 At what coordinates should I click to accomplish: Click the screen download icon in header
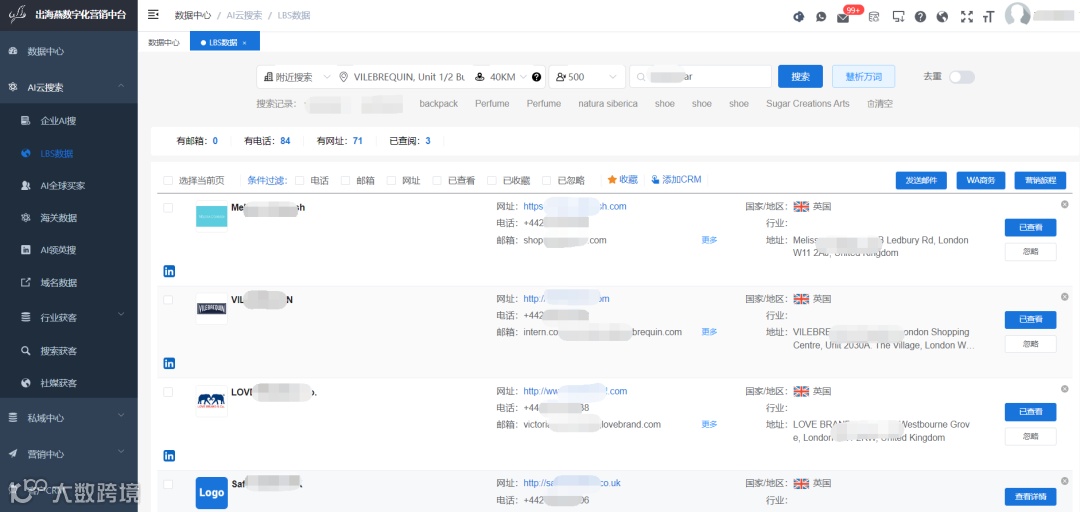pyautogui.click(x=898, y=17)
